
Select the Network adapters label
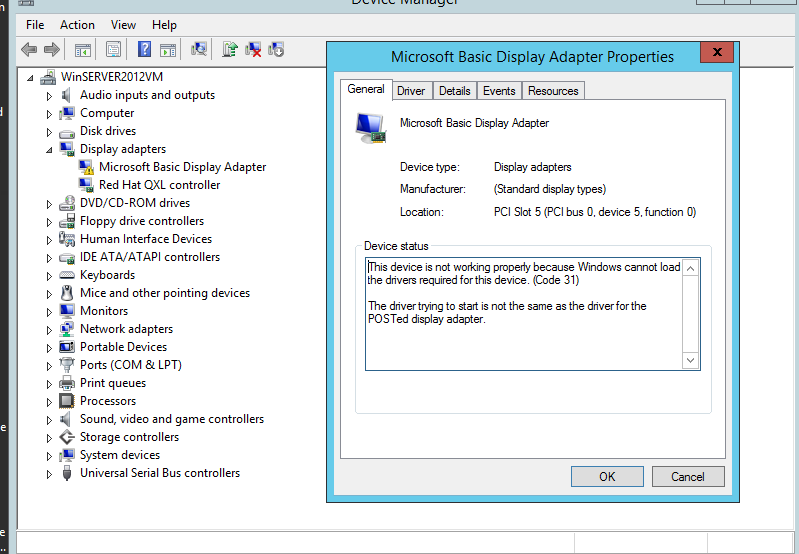(126, 329)
